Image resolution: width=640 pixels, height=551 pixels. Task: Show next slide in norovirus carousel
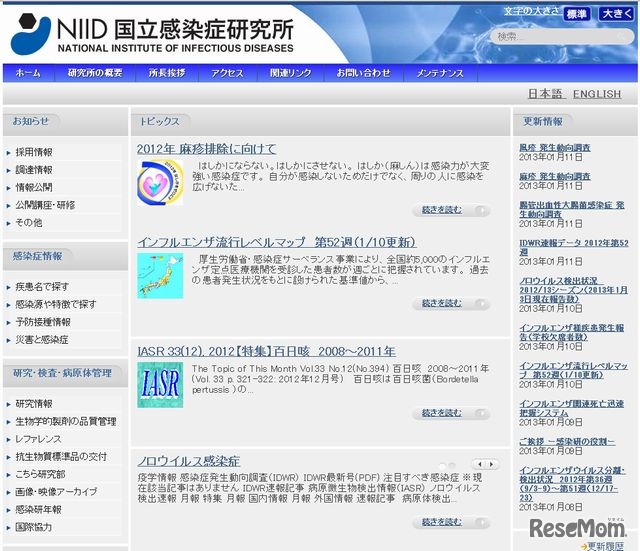(x=491, y=464)
